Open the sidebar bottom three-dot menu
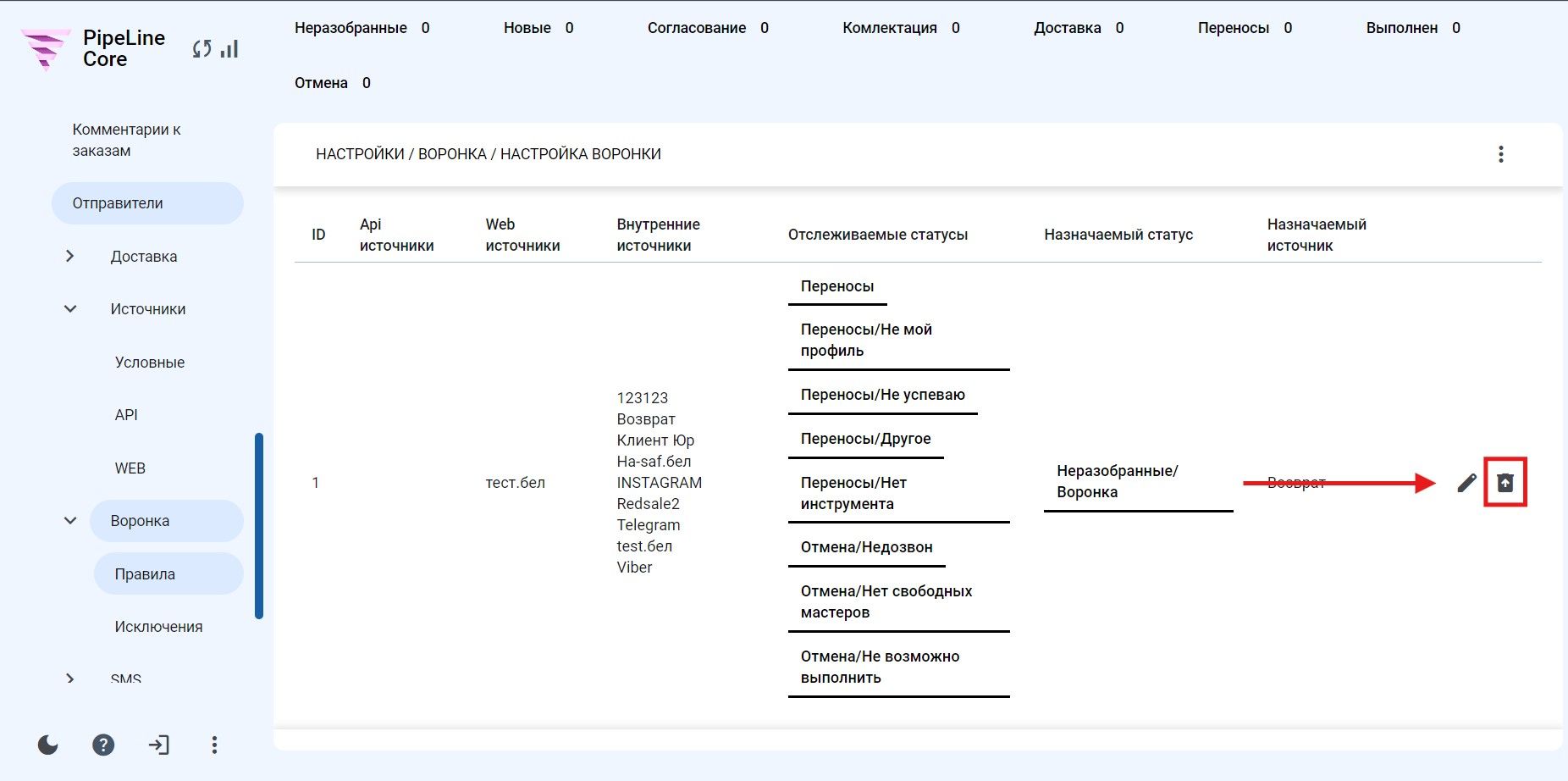 pyautogui.click(x=214, y=745)
